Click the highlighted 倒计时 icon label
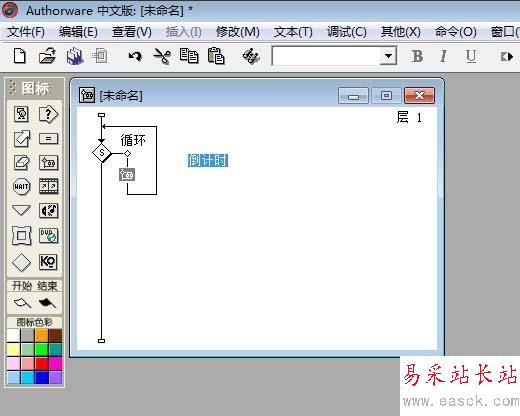The image size is (520, 416). (208, 160)
